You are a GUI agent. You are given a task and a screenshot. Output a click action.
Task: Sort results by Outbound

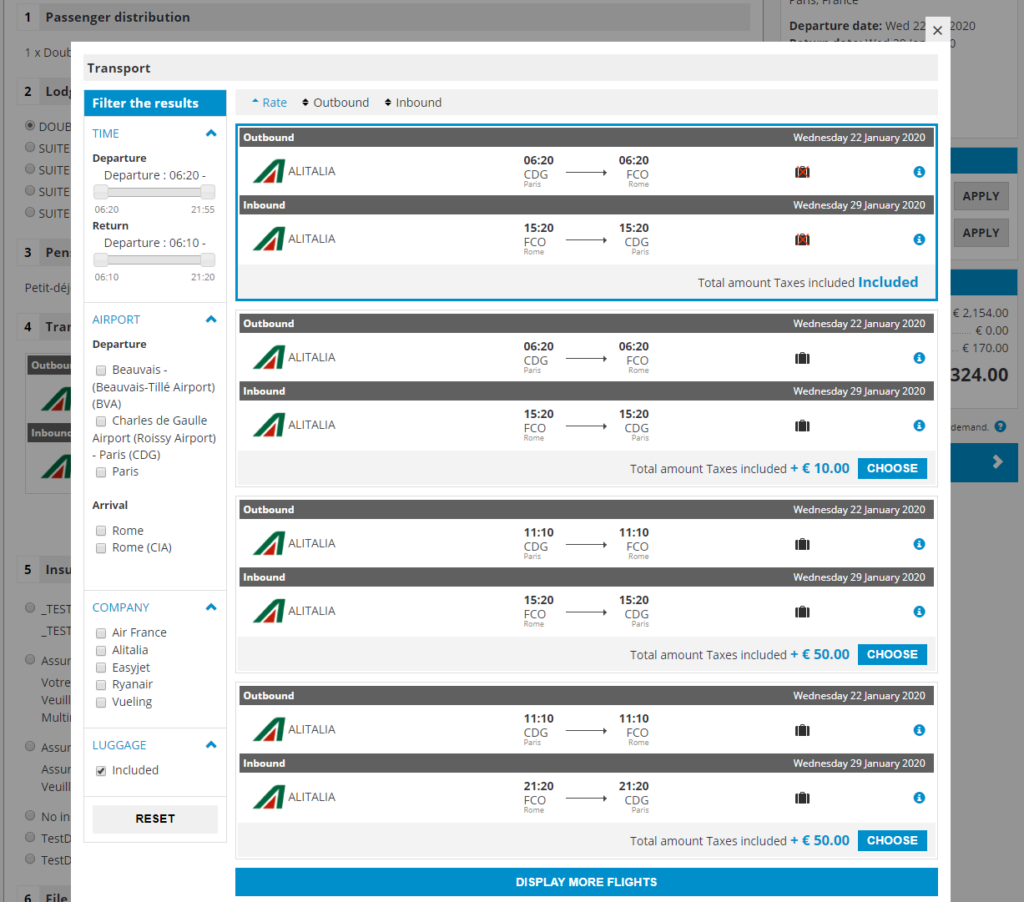tap(335, 103)
